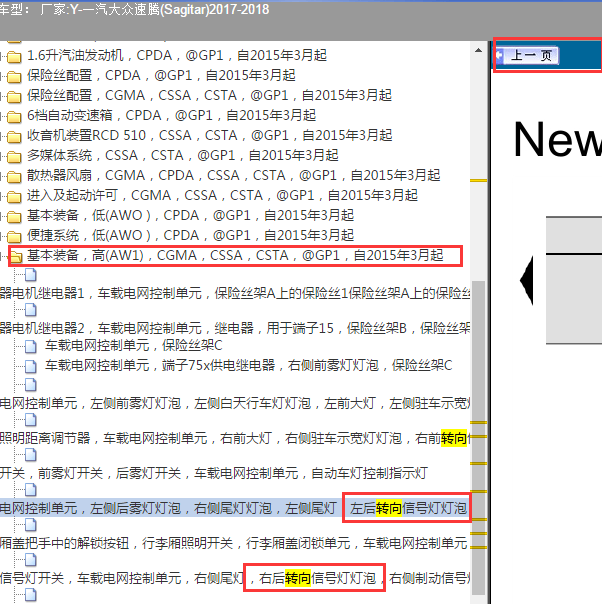The image size is (602, 604).
Task: Open folder icon for 收音机装置RCD 510
Action: [14, 137]
